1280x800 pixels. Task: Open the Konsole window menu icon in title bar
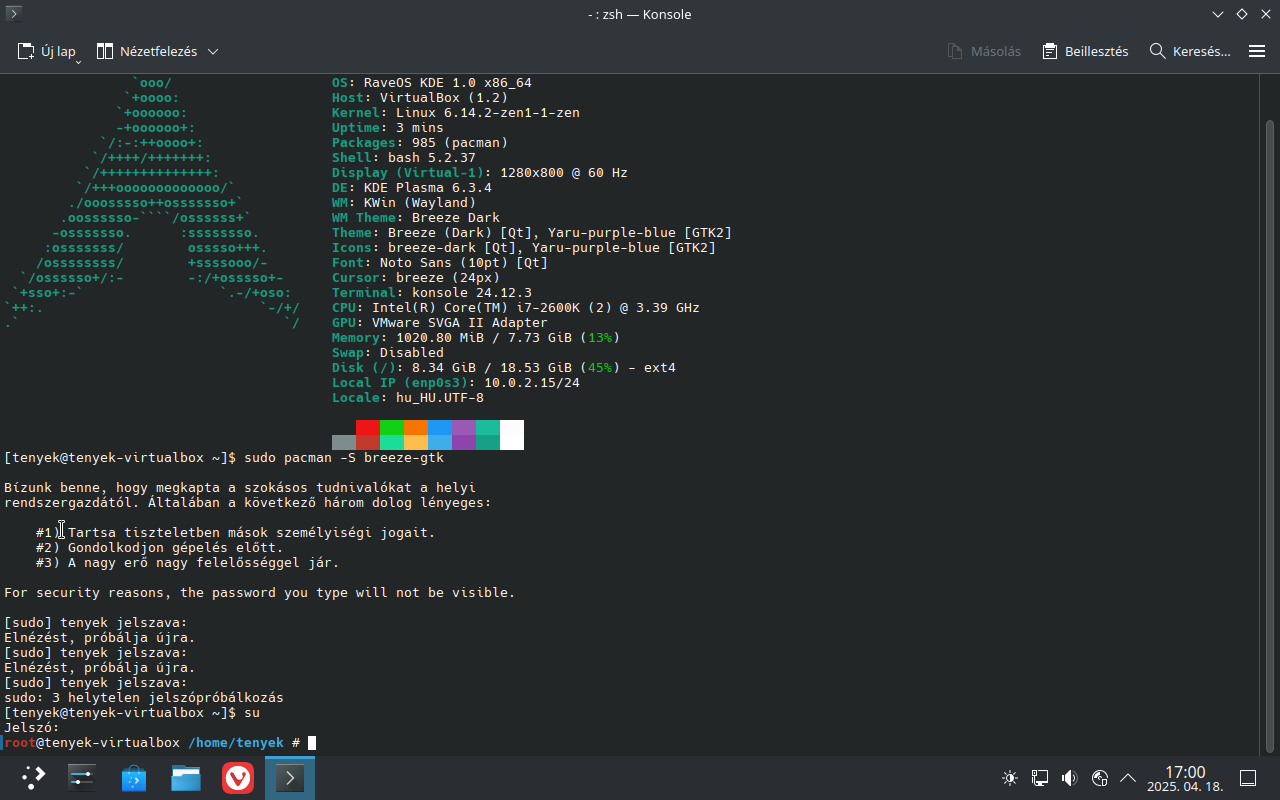[13, 14]
